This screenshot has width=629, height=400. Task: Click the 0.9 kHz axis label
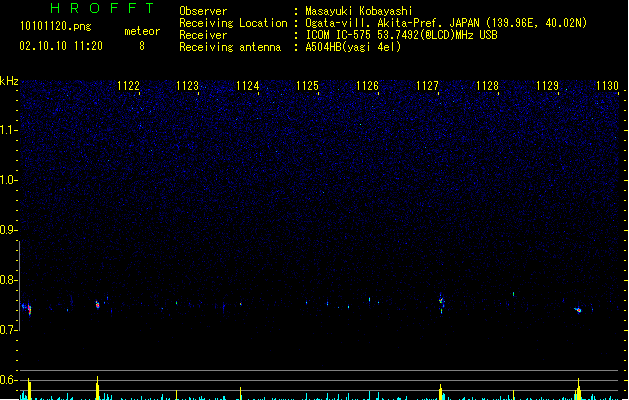[8, 230]
